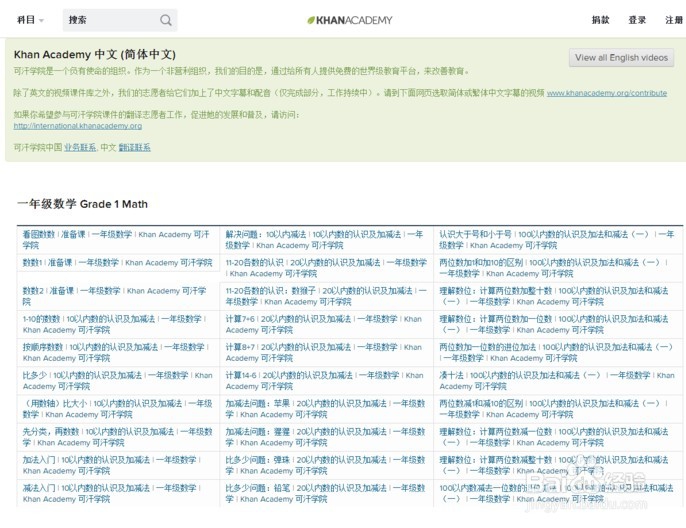The width and height of the screenshot is (686, 528).
Task: Open video 凑十法
Action: point(556,381)
